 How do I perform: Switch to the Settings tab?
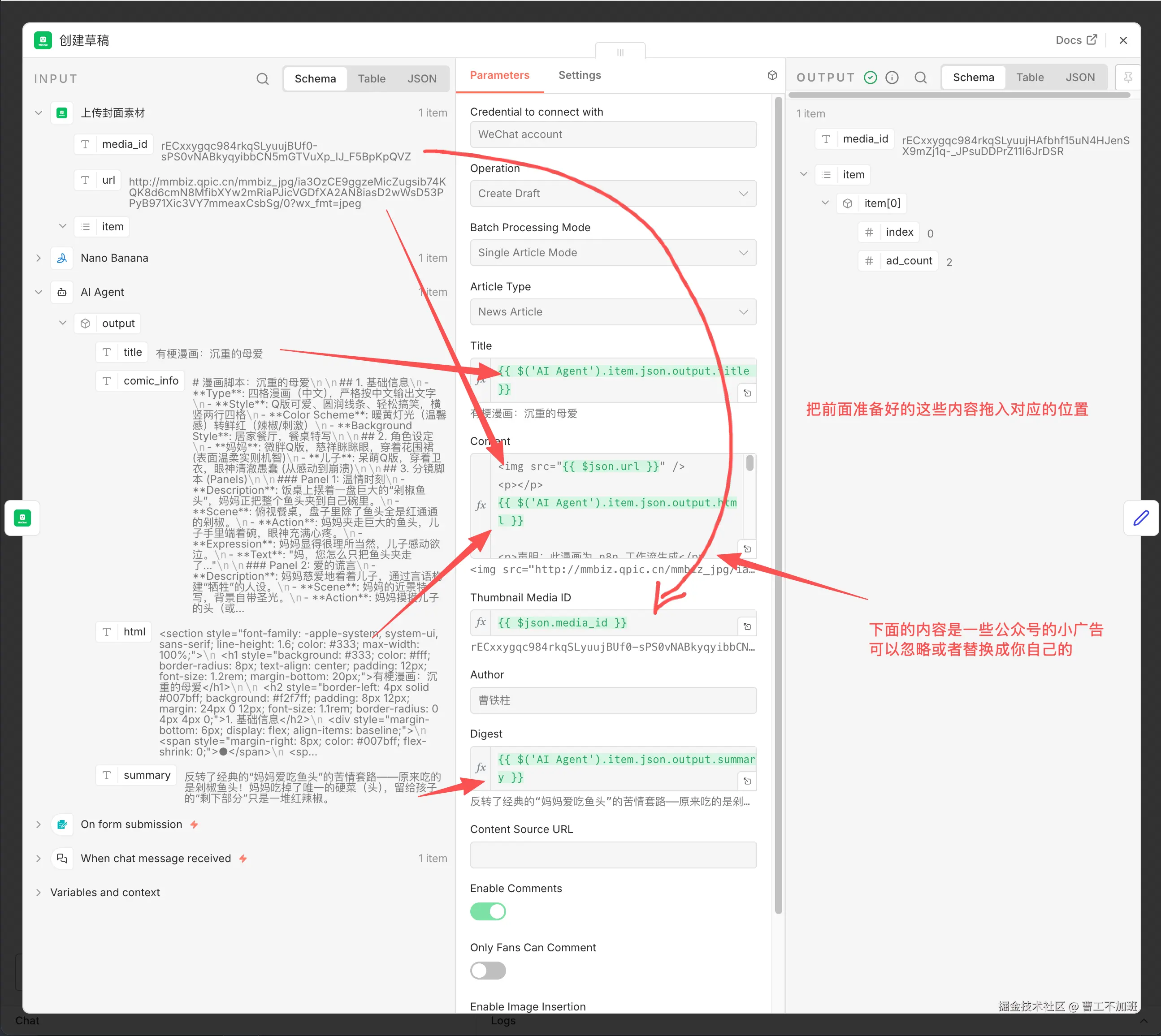click(x=579, y=75)
